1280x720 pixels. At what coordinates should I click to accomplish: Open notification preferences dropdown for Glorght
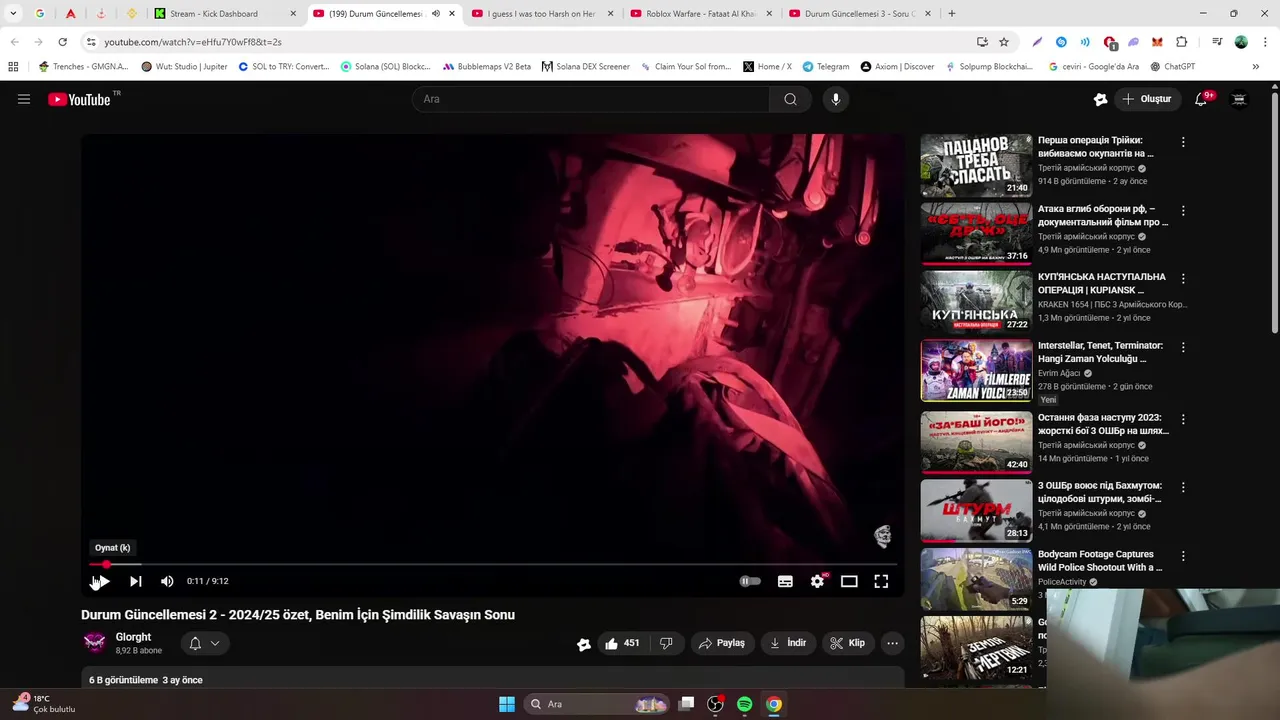[x=205, y=643]
